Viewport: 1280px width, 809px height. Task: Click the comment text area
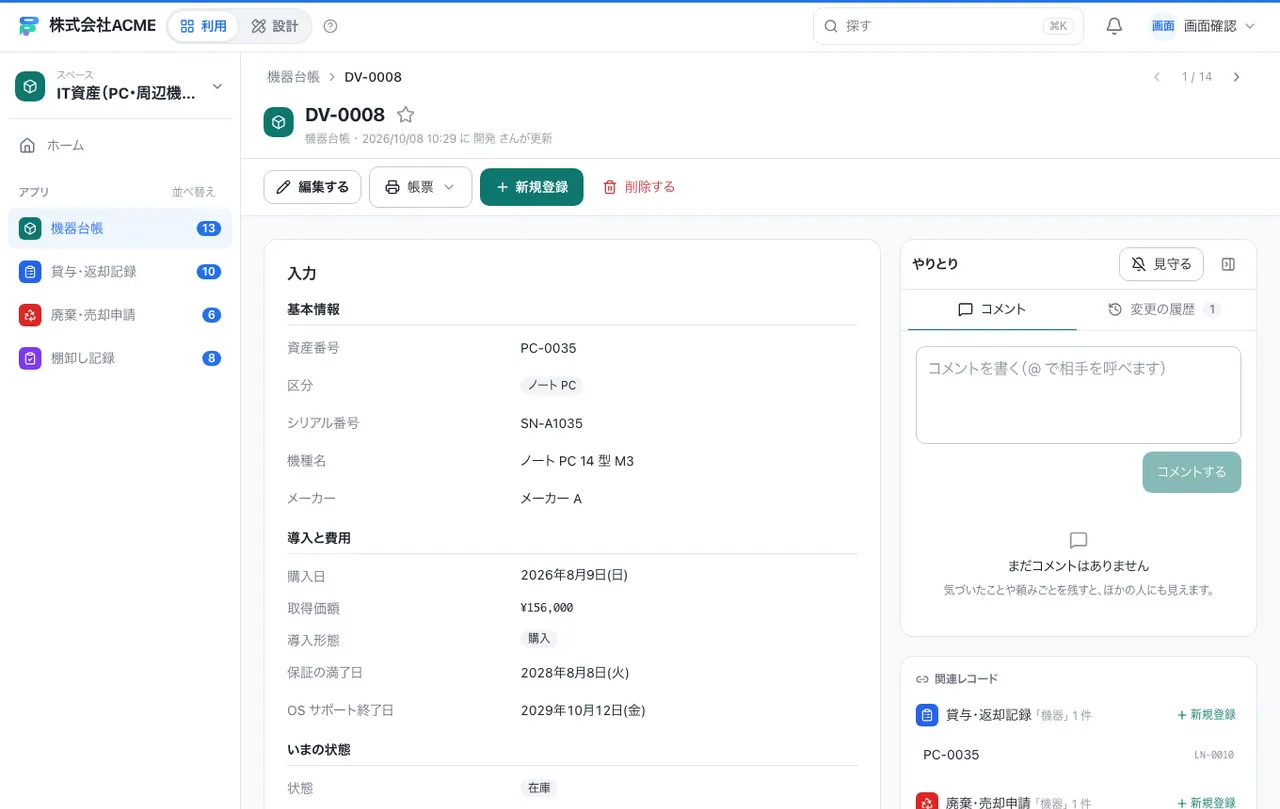1078,395
